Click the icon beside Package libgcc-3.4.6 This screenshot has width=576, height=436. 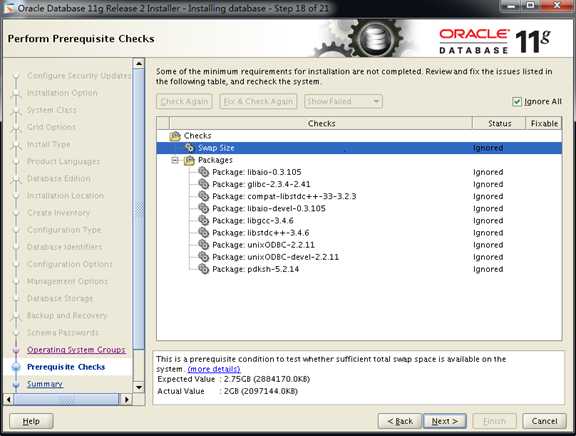coord(204,220)
